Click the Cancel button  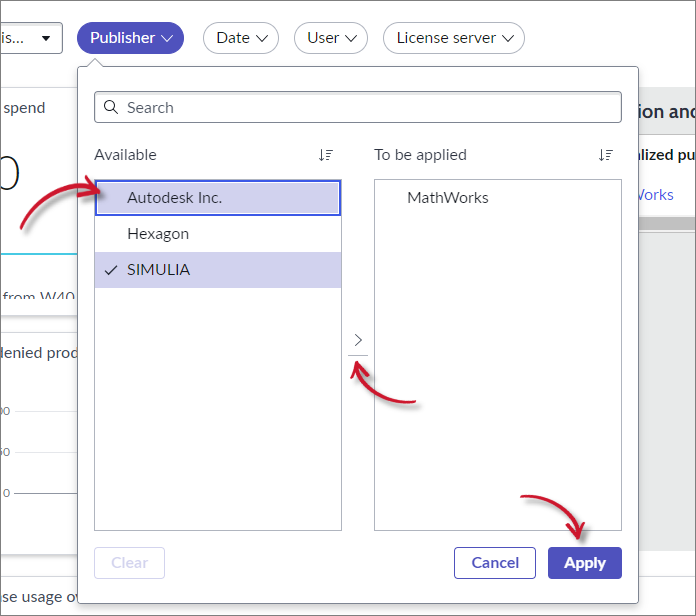pos(494,563)
